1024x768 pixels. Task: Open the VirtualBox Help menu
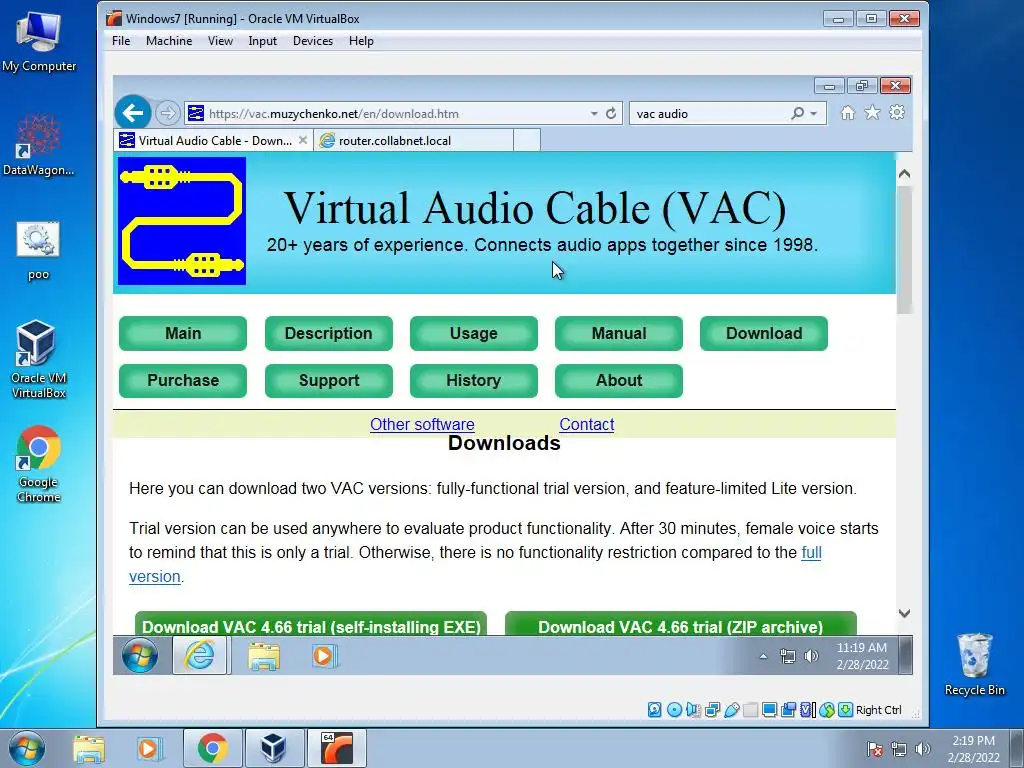point(361,40)
